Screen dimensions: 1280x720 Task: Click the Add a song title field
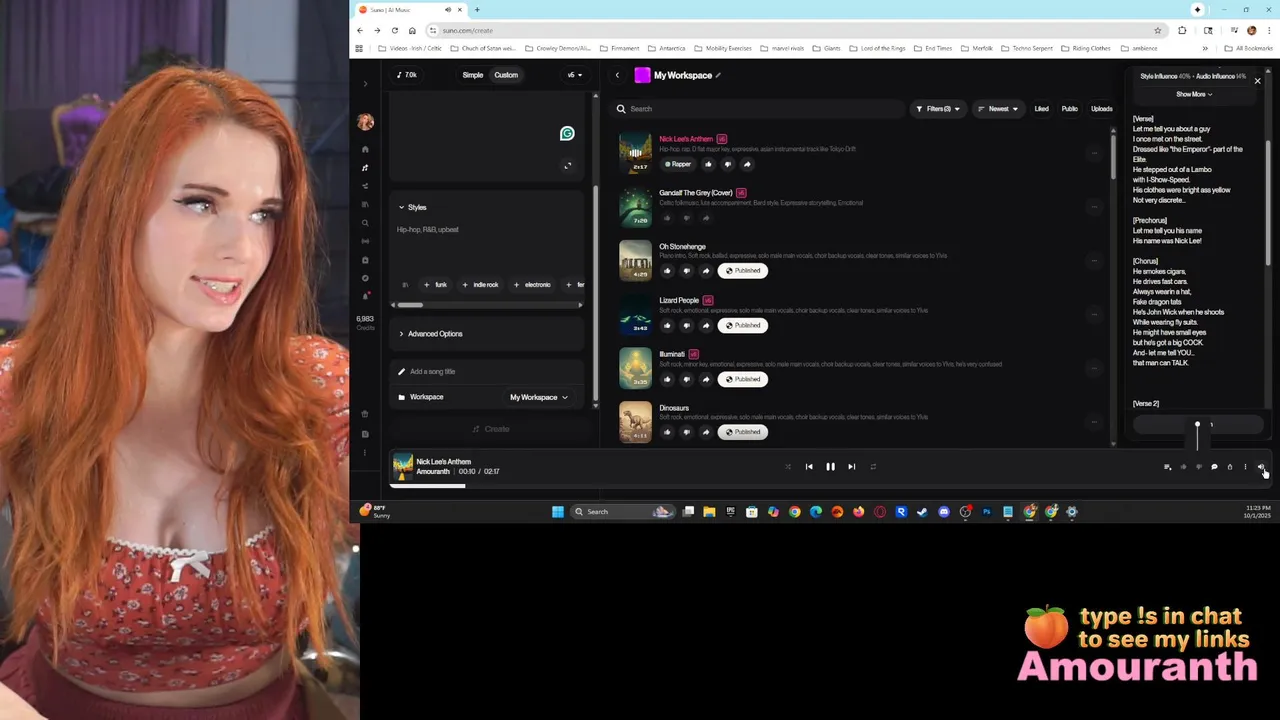tap(488, 372)
